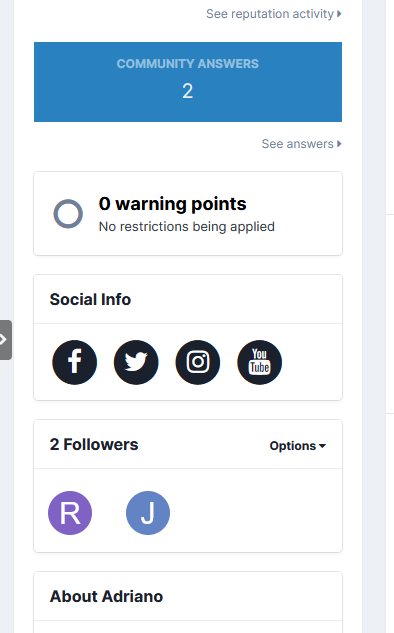The width and height of the screenshot is (394, 633).
Task: Open the Facebook social profile icon
Action: pos(75,362)
